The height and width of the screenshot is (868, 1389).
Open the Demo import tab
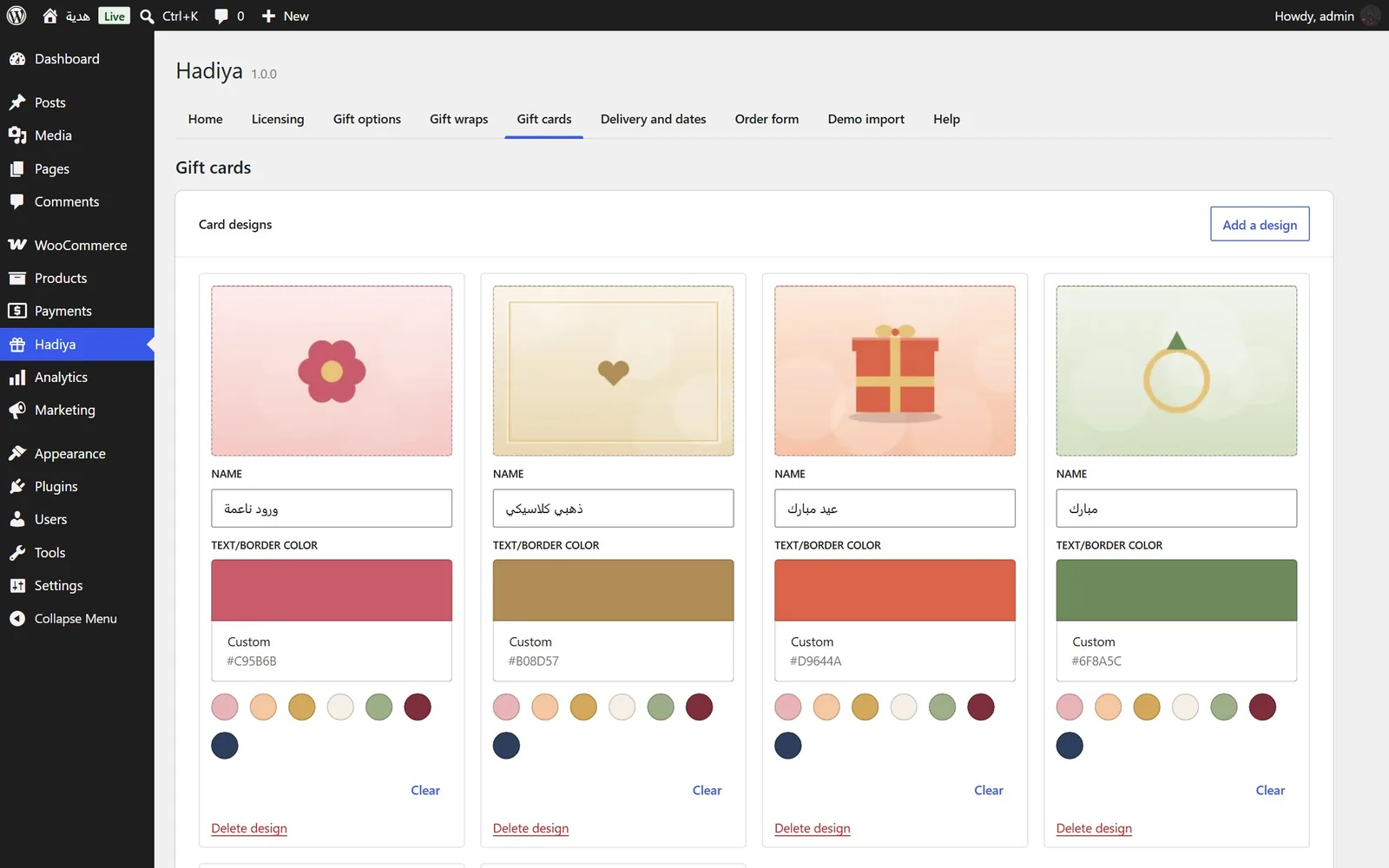click(x=866, y=119)
